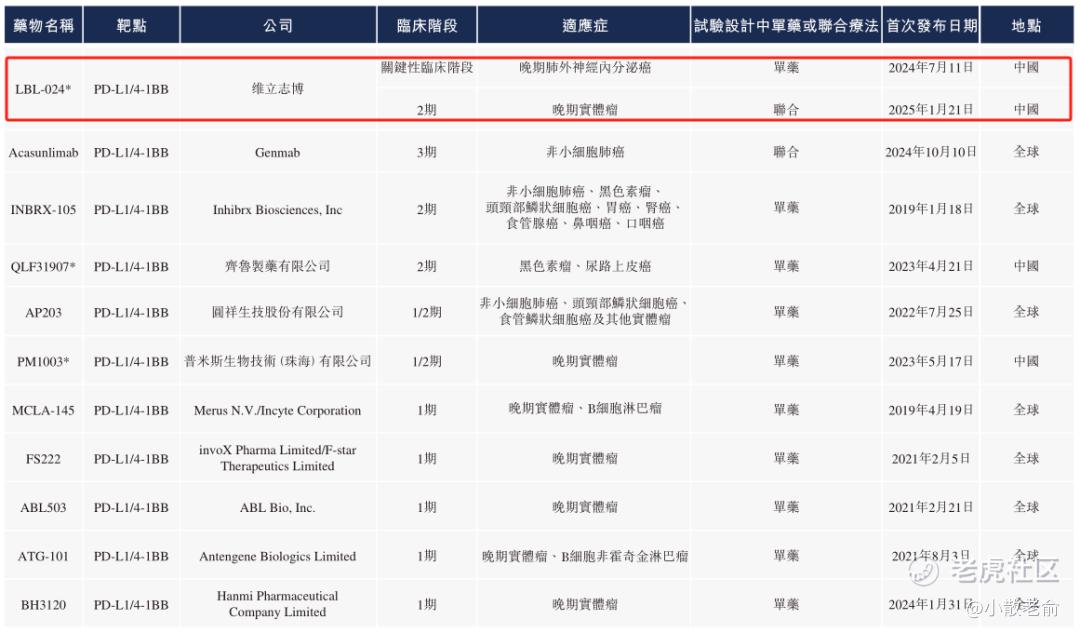Click the 1/2期 stage cell for AP203
This screenshot has width=1080, height=633.
click(426, 312)
